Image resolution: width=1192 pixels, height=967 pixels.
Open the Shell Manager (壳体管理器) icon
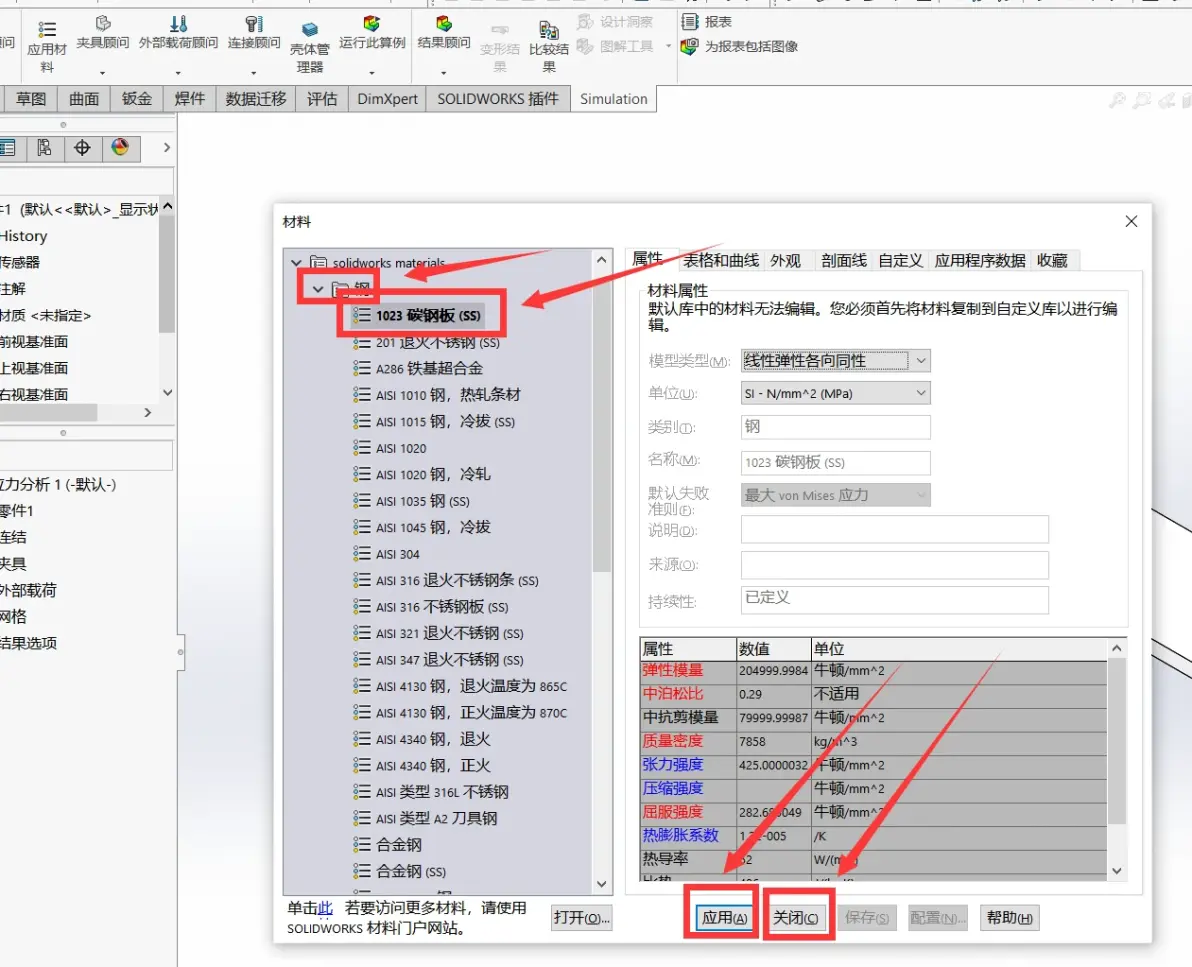pos(309,30)
